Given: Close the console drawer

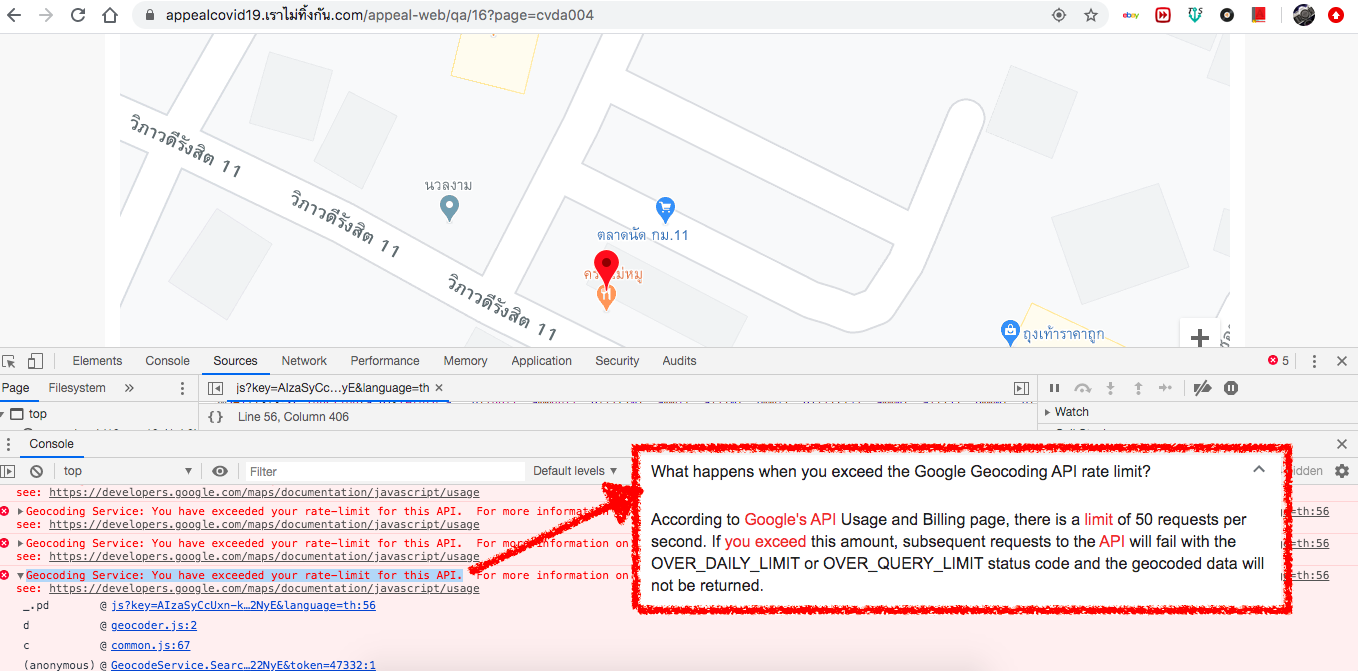Looking at the screenshot, I should pos(1342,444).
